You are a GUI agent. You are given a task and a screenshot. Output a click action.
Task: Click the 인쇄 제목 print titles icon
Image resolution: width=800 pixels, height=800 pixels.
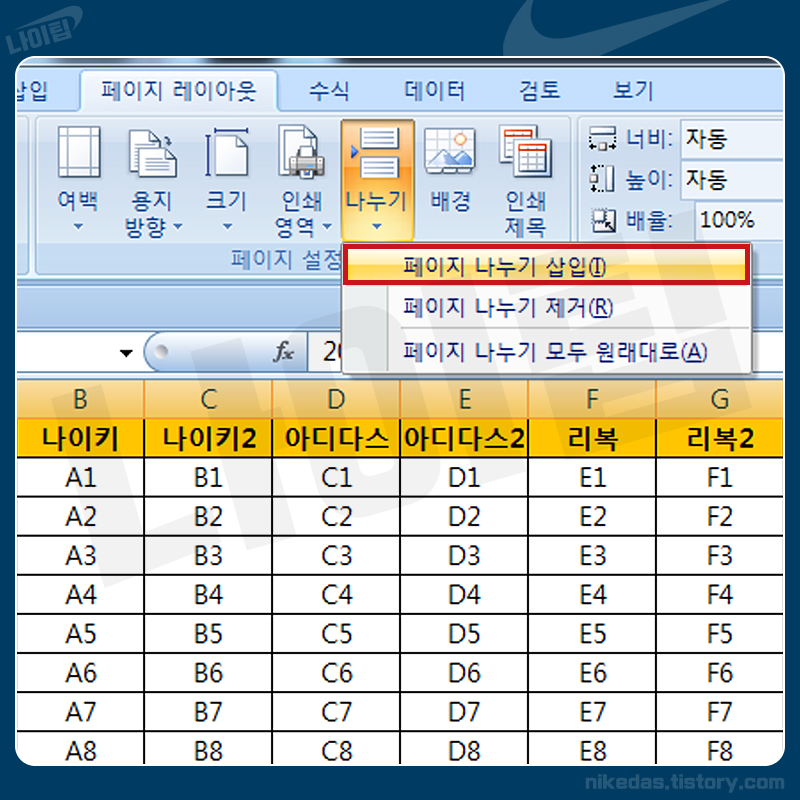(526, 151)
